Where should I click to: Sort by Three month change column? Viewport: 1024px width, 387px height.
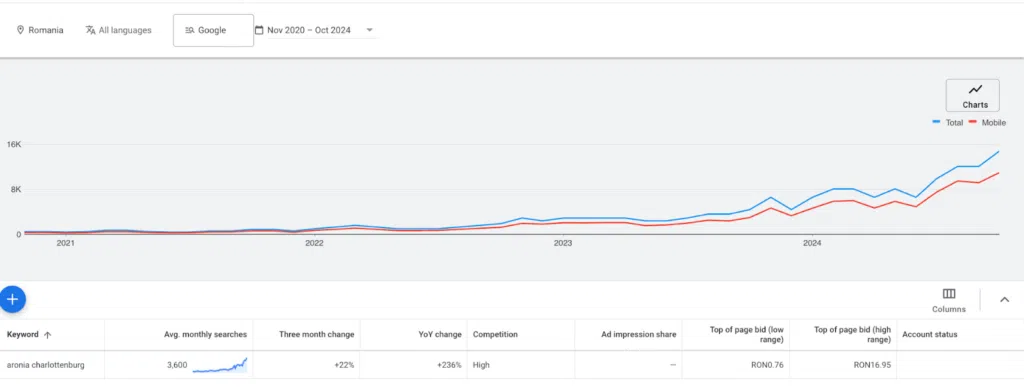coord(317,334)
